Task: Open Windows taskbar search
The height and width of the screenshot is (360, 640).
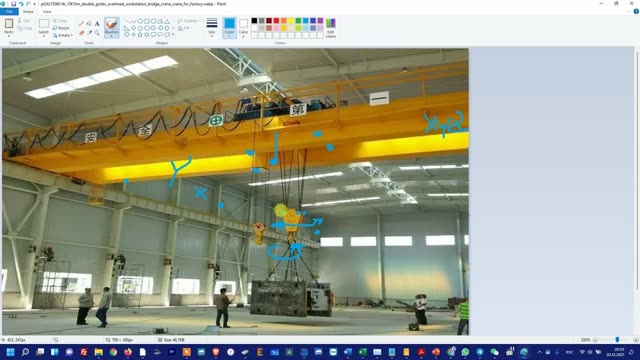Action: coord(25,352)
